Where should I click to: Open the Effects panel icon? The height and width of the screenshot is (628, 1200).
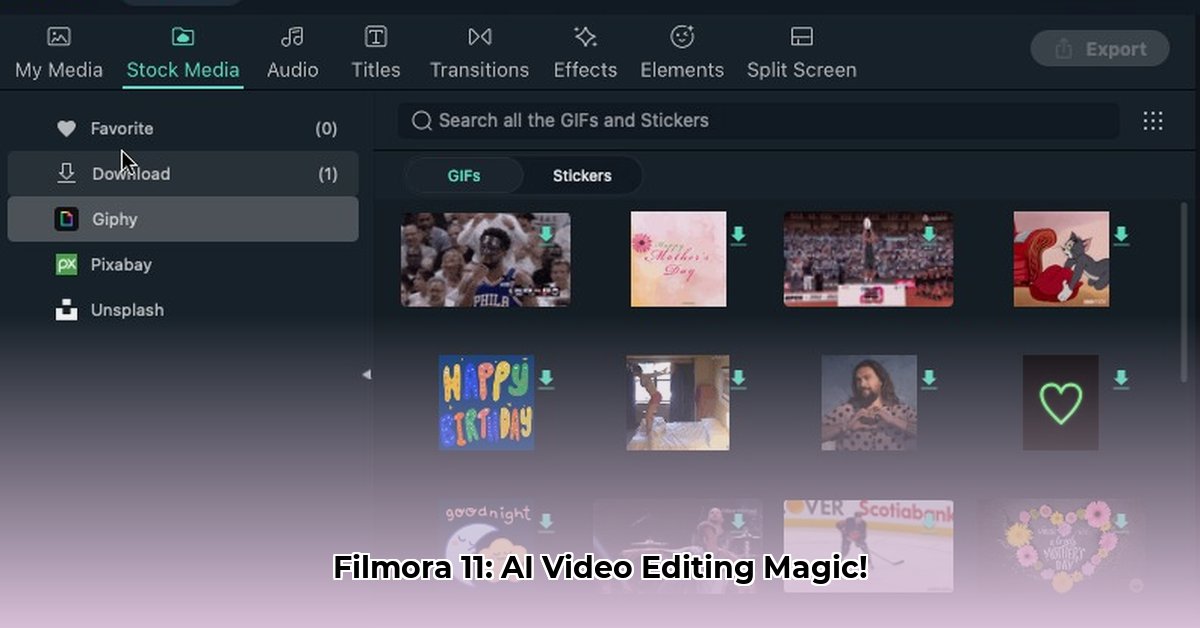point(585,38)
